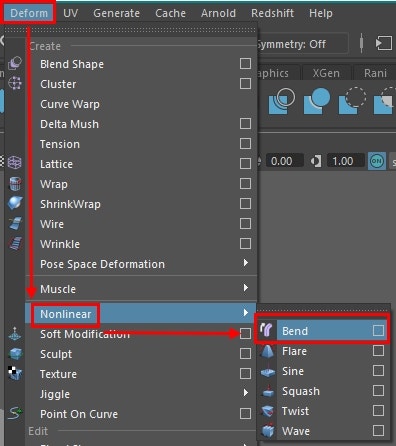Open Flare options box
This screenshot has height=446, width=396.
point(378,351)
